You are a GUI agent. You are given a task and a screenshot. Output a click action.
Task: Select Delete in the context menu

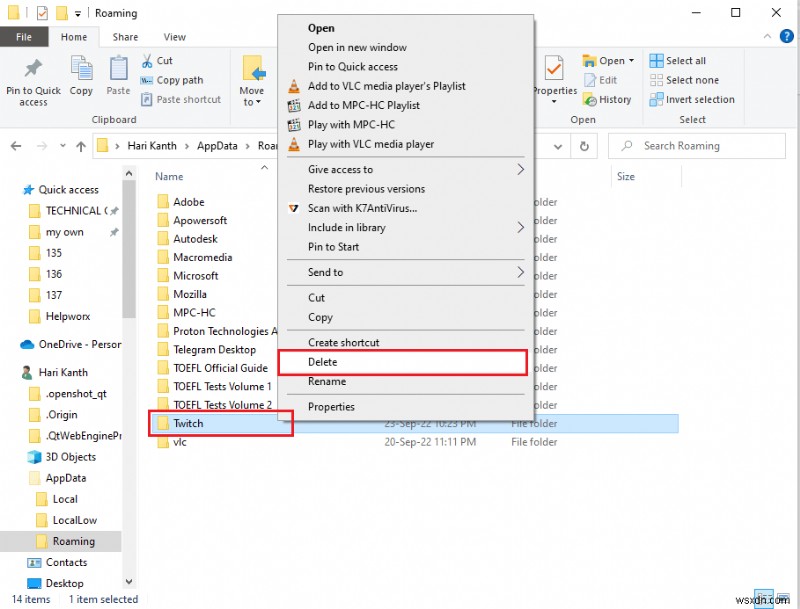(x=323, y=362)
